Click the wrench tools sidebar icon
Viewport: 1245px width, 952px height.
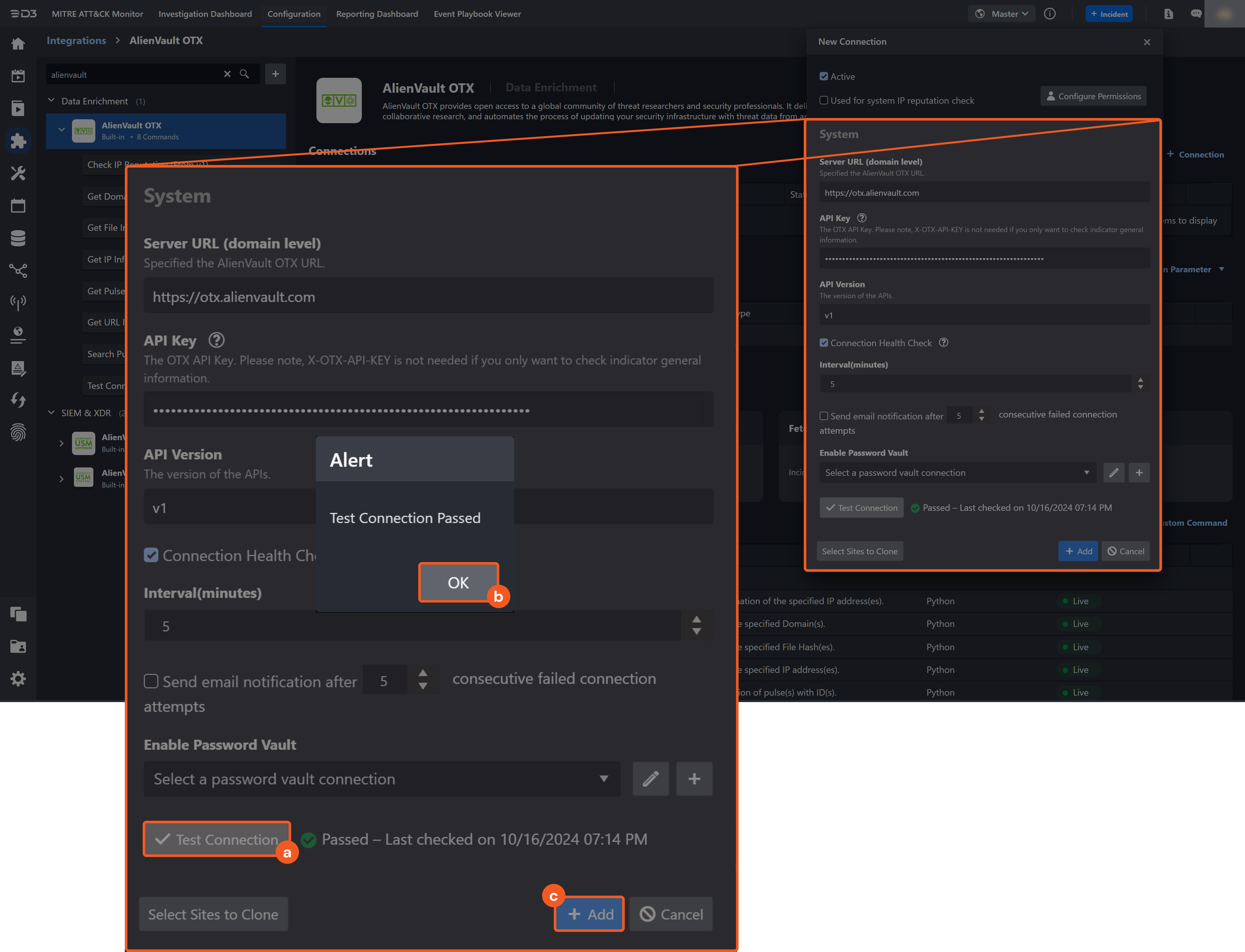click(18, 173)
